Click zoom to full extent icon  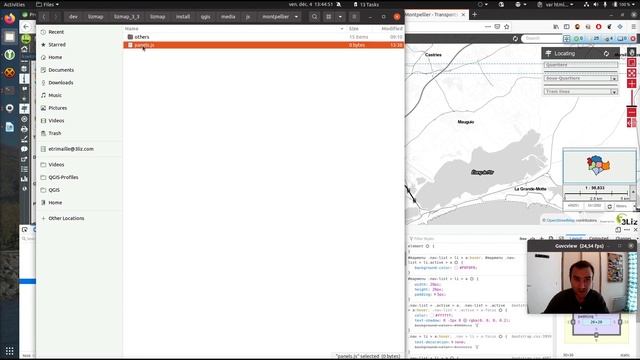[x=631, y=73]
